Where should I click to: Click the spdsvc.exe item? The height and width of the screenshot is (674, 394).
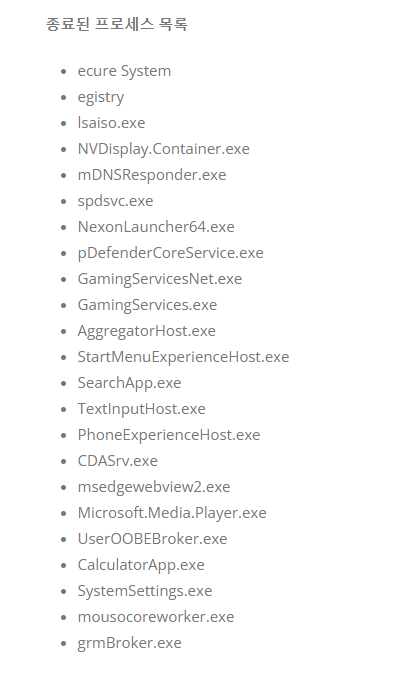115,201
